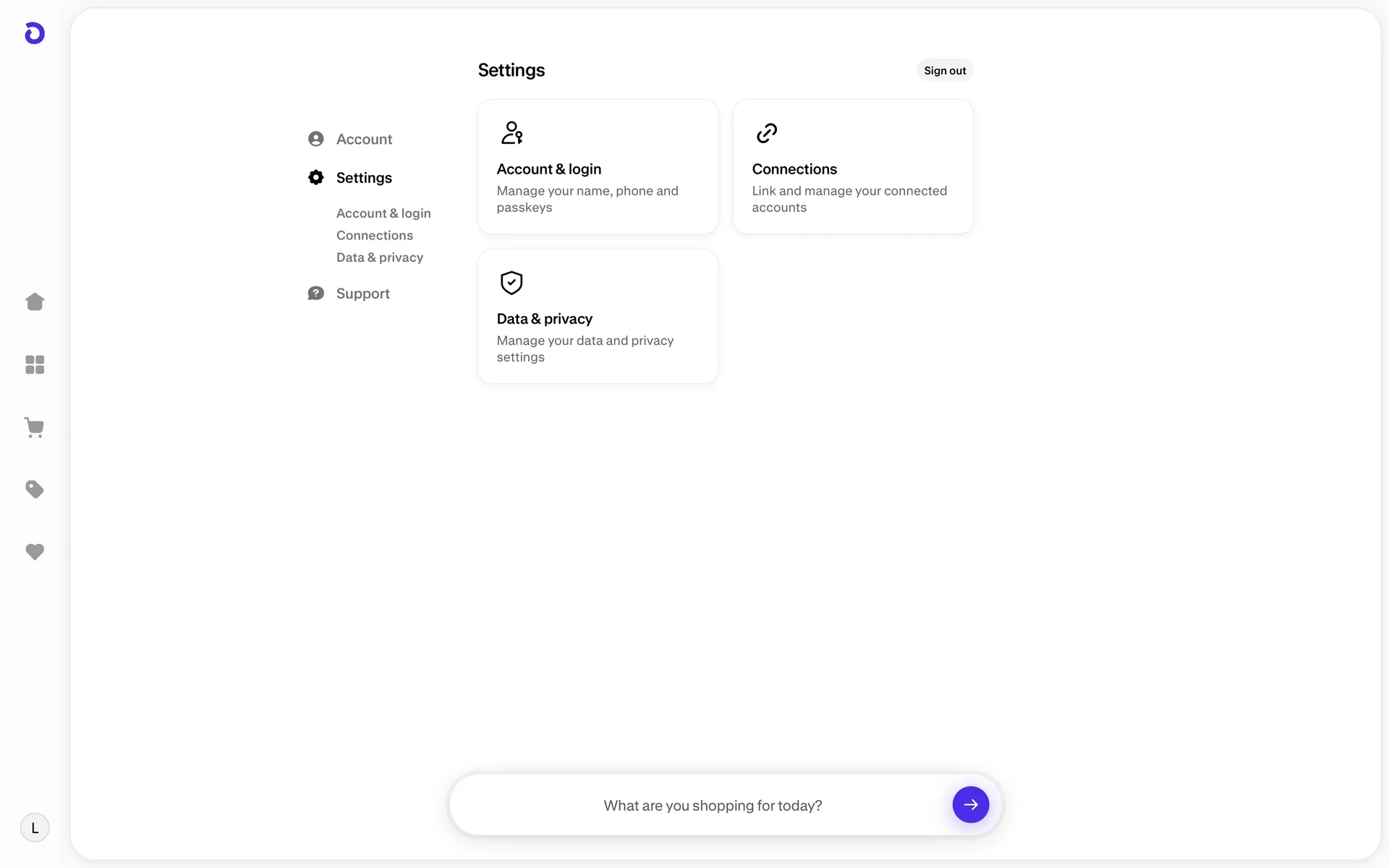Click the person icon beside Account
The image size is (1389, 868).
(316, 139)
